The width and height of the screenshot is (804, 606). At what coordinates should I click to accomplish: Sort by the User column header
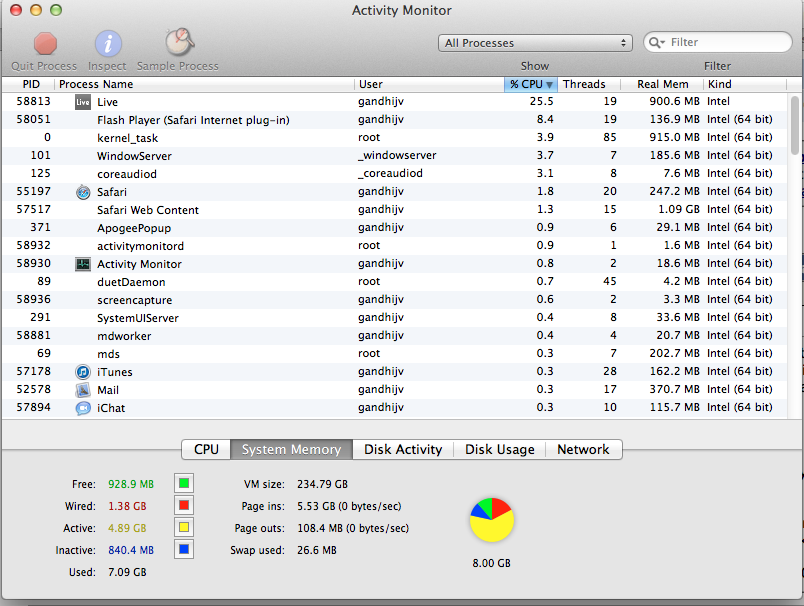point(429,84)
